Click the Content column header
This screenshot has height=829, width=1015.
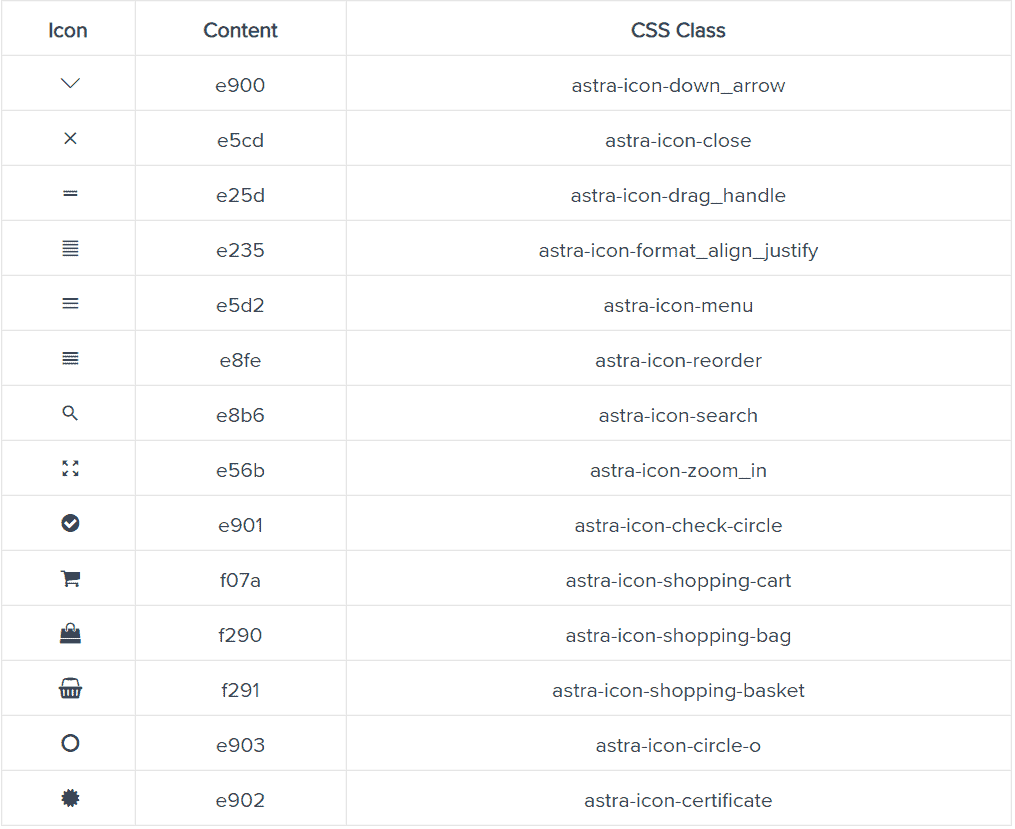[x=240, y=30]
